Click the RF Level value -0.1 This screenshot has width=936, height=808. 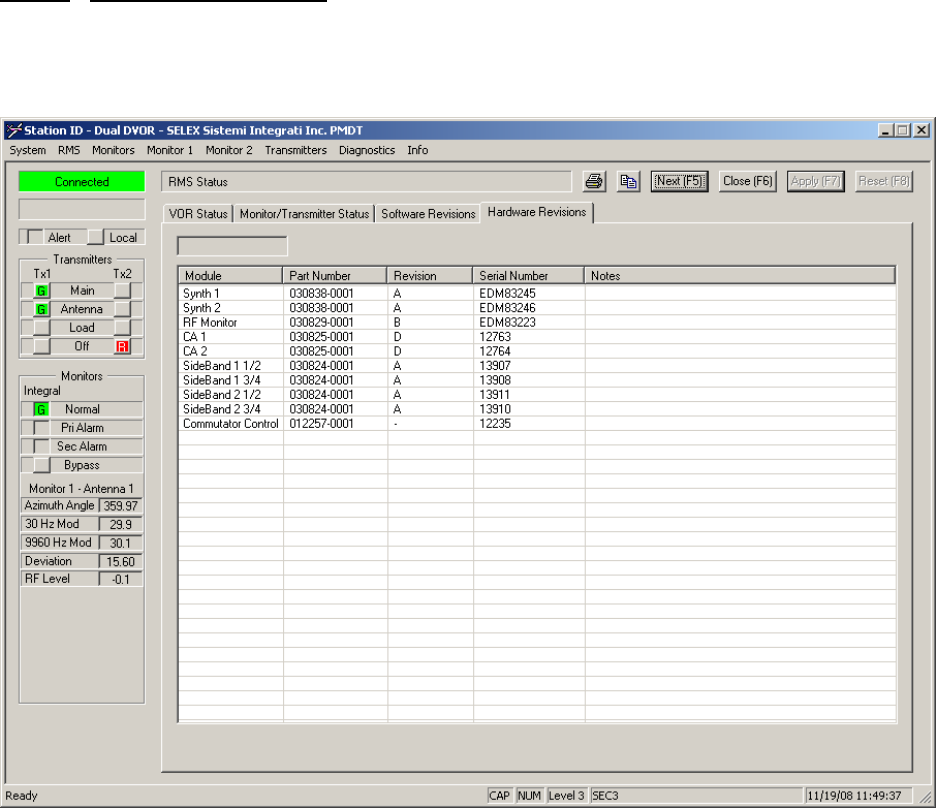coord(121,579)
